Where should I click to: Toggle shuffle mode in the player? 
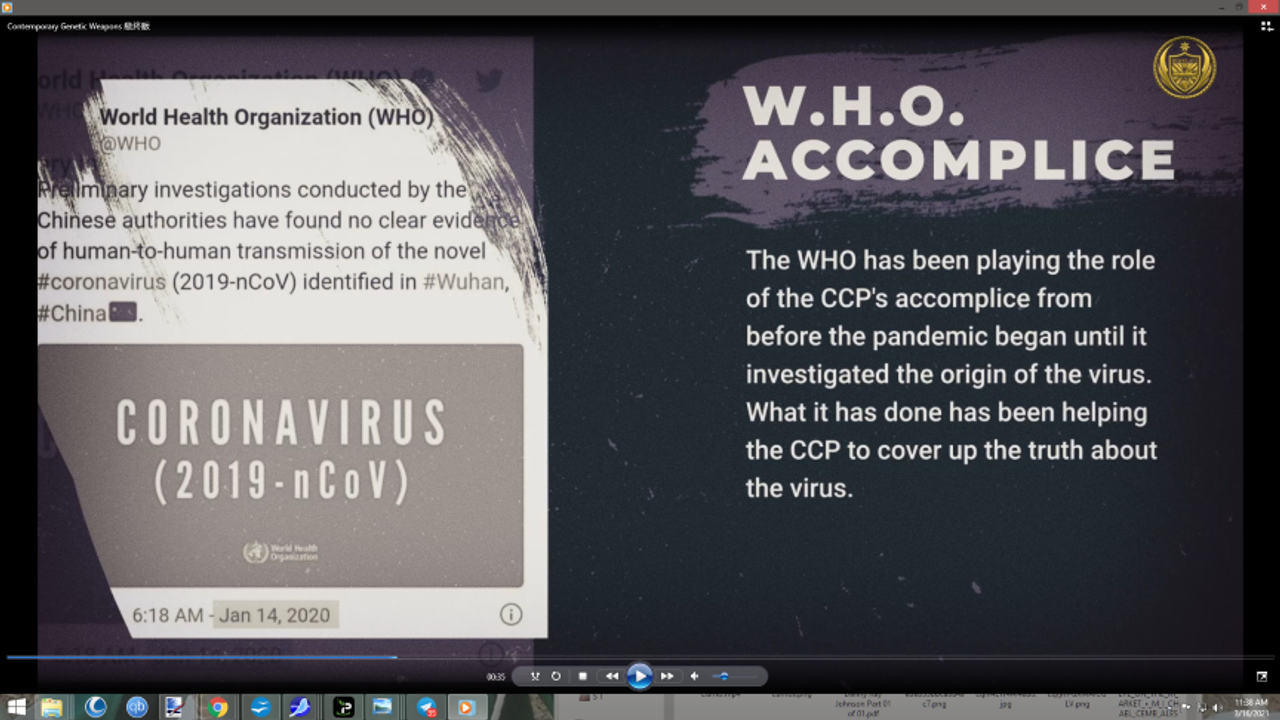click(x=535, y=677)
